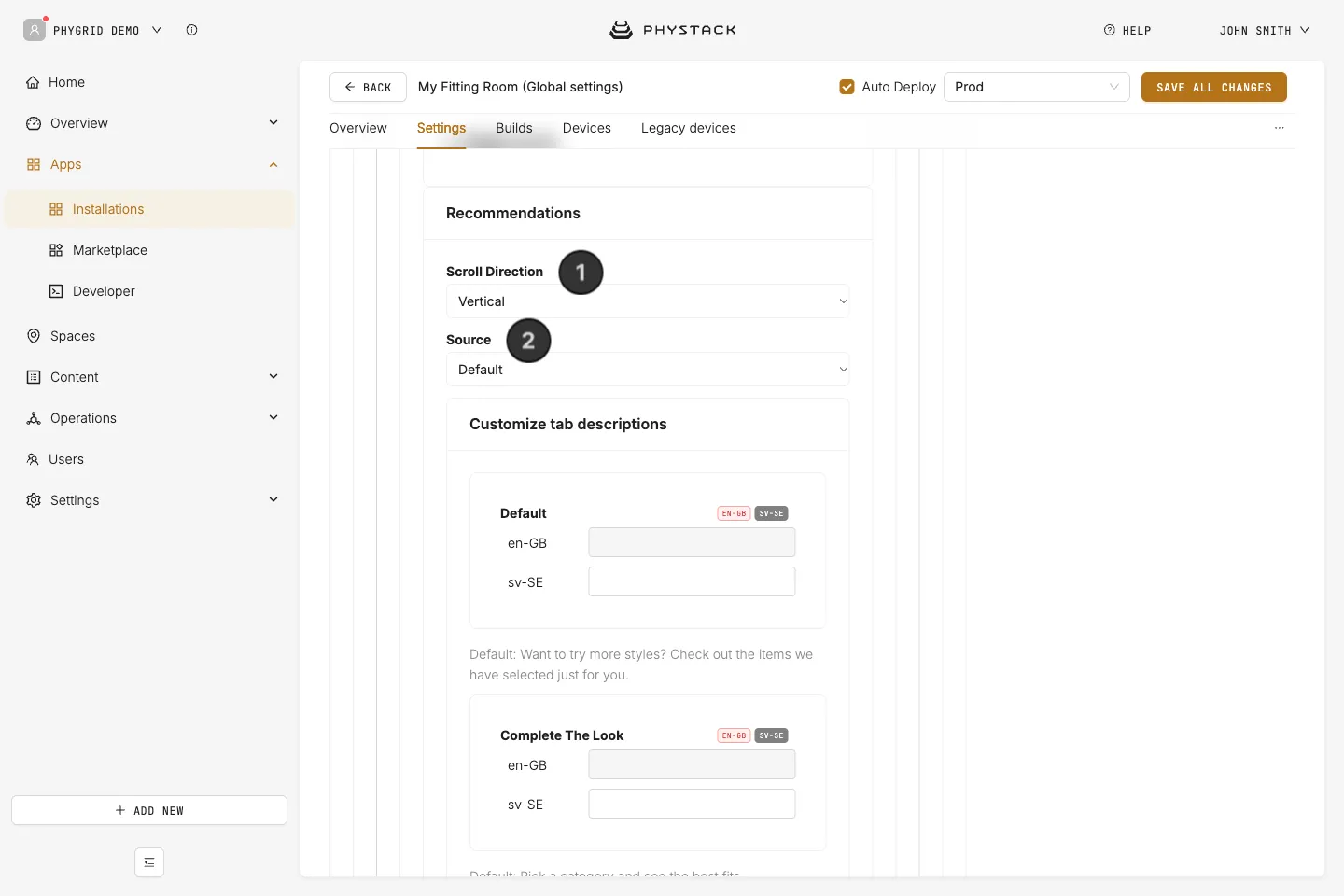Open the Prod environment dropdown
The image size is (1344, 896).
pos(1037,87)
